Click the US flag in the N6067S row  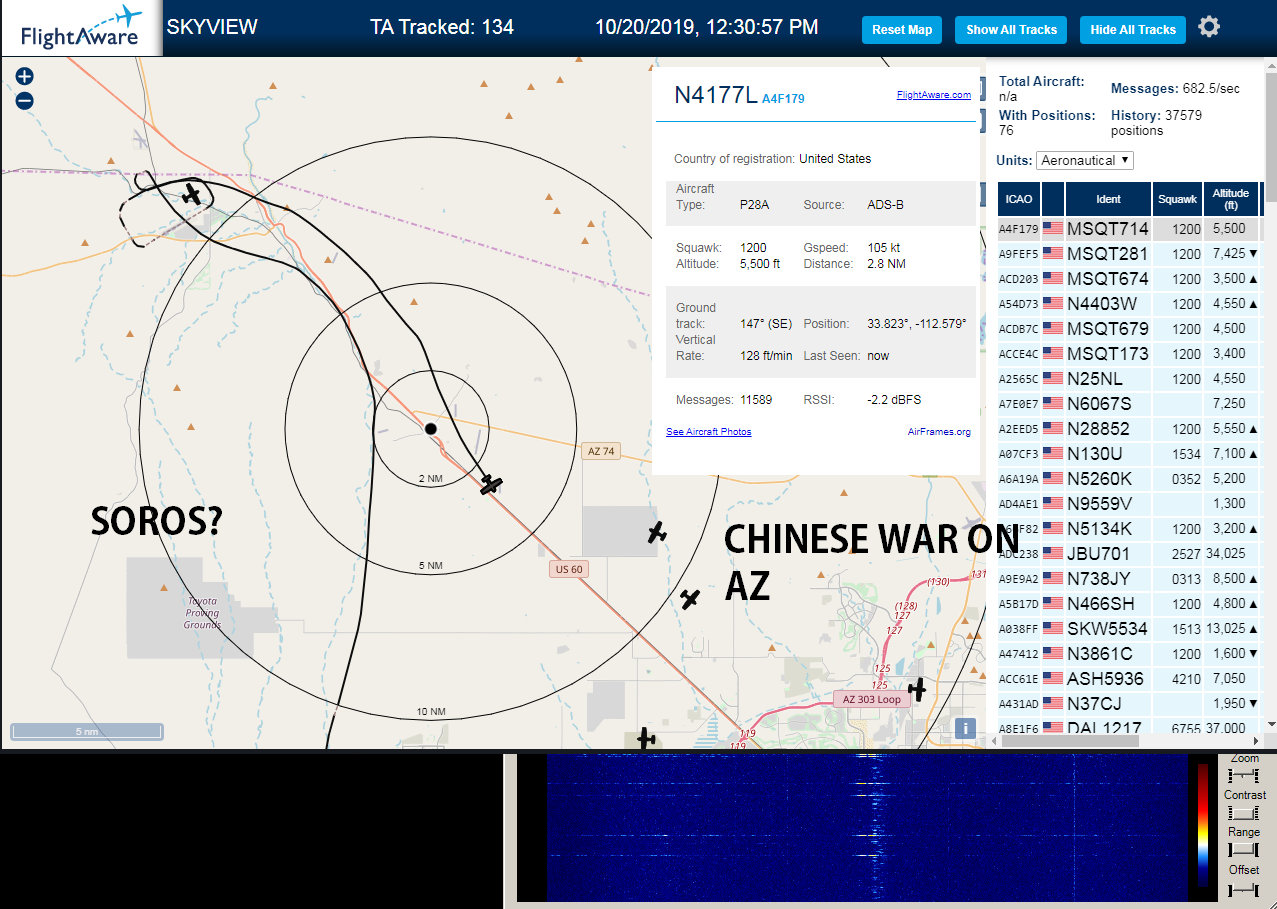pyautogui.click(x=1053, y=404)
